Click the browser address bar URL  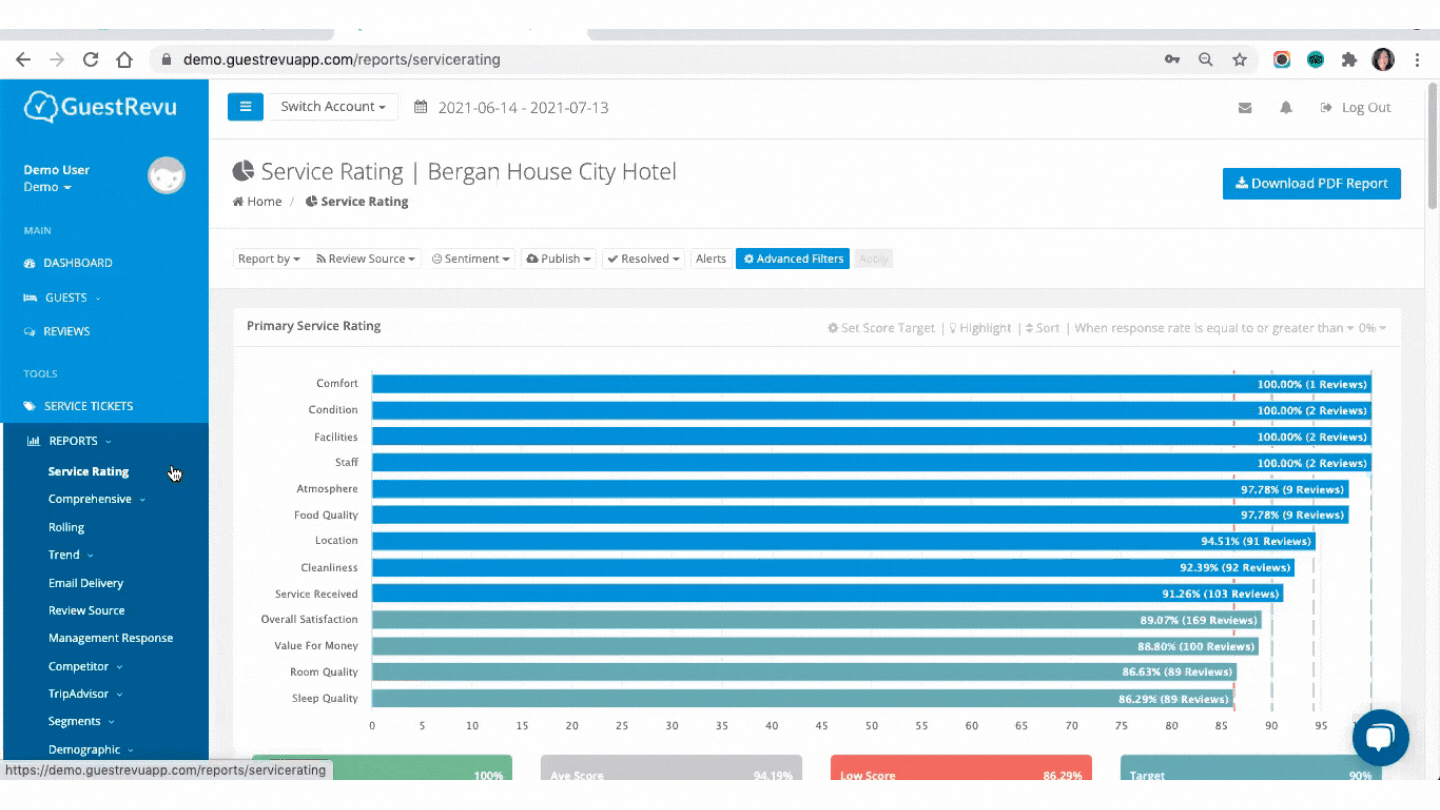point(342,60)
